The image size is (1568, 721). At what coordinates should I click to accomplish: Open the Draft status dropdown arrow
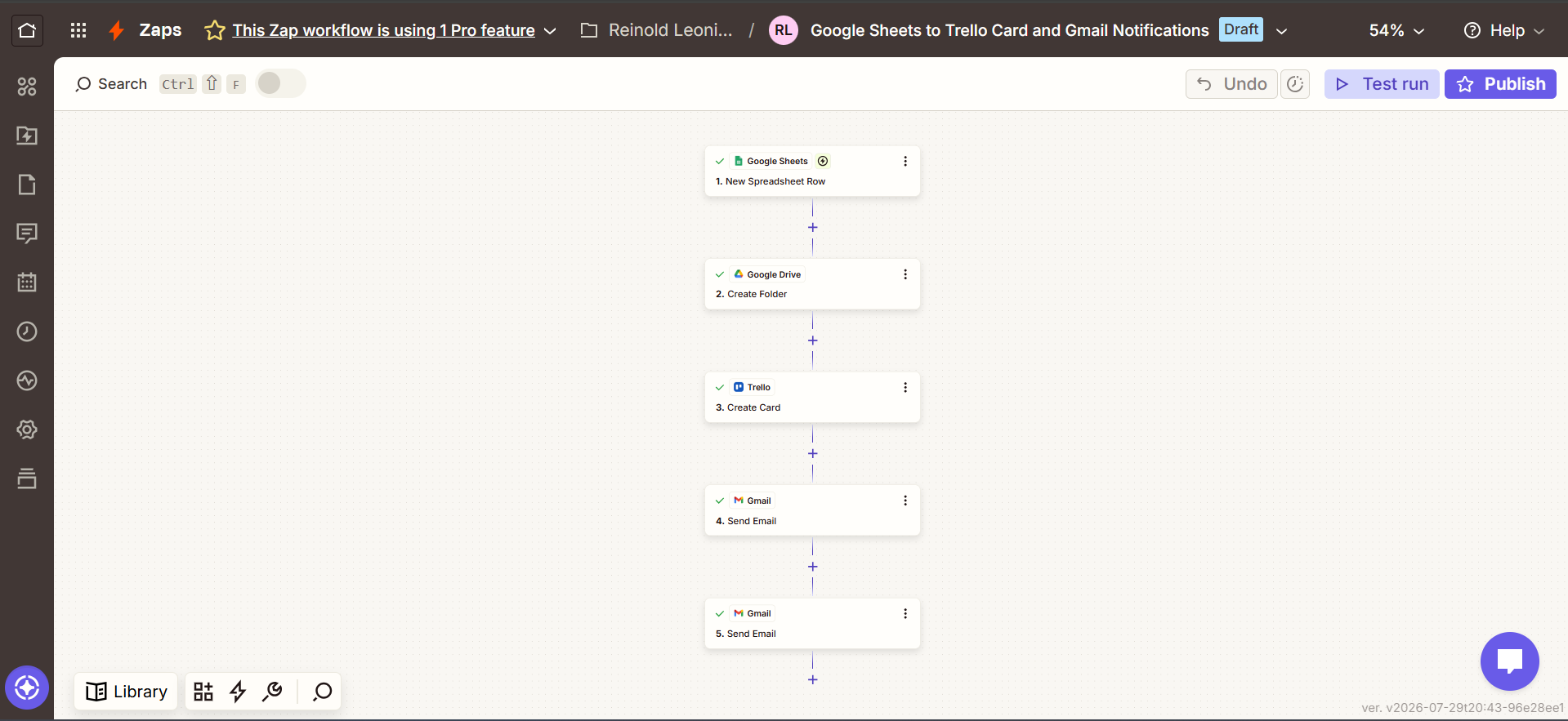click(1281, 31)
